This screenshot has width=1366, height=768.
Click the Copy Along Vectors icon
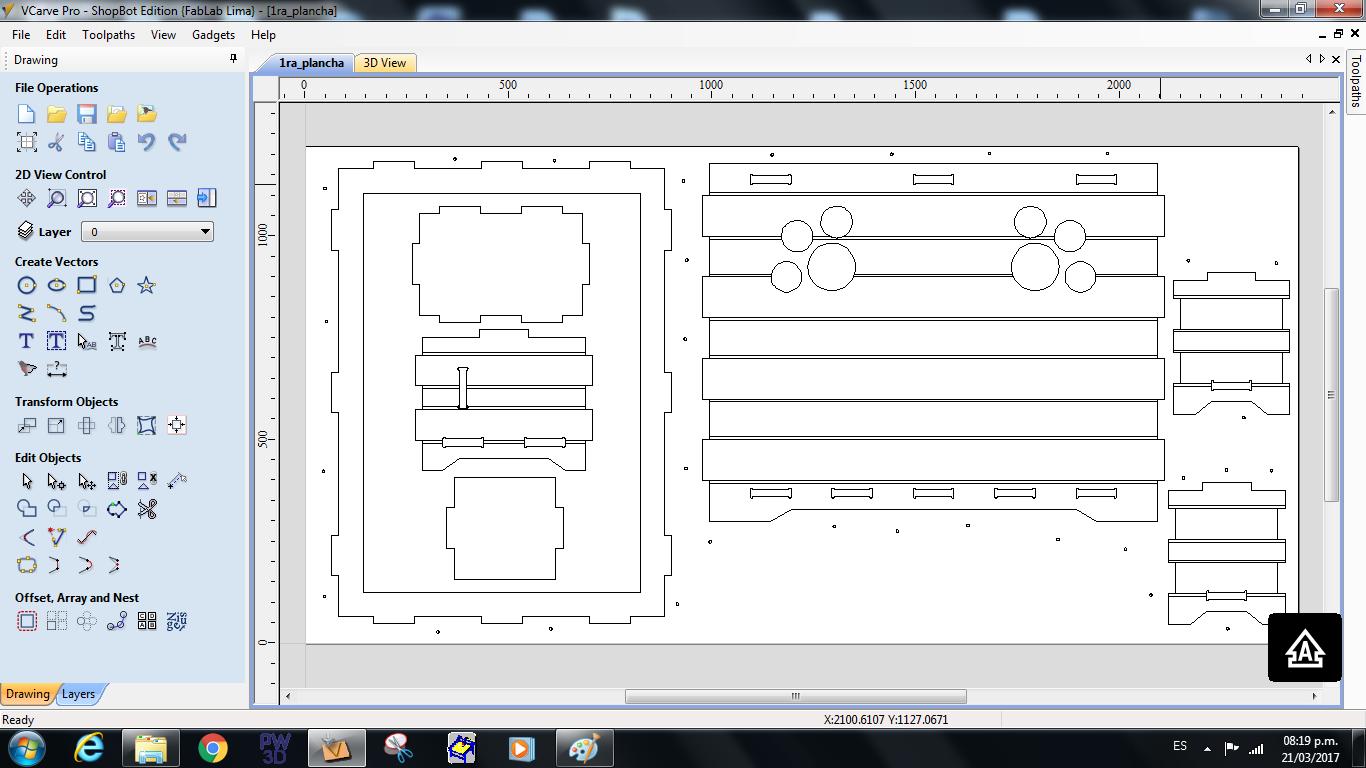[x=117, y=621]
